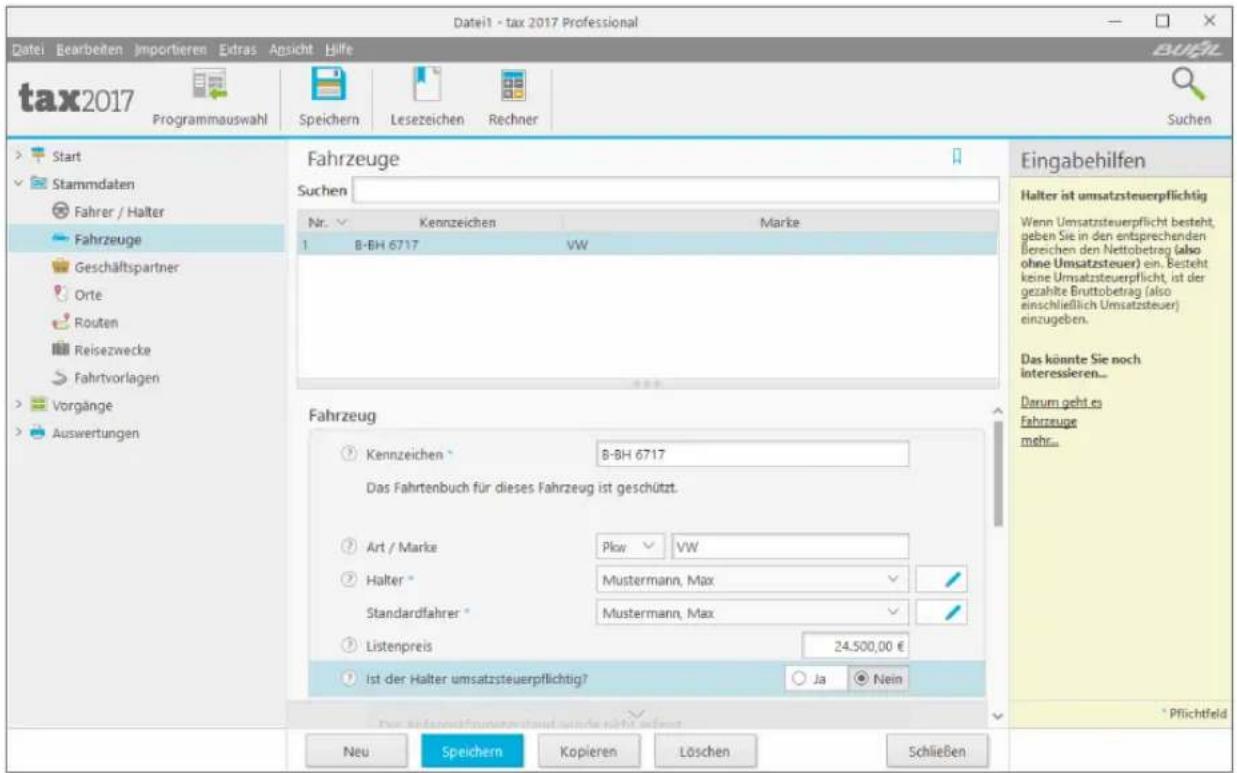Click the Kennzeichen column header
Viewport: 1237px width, 773px height.
coord(457,221)
